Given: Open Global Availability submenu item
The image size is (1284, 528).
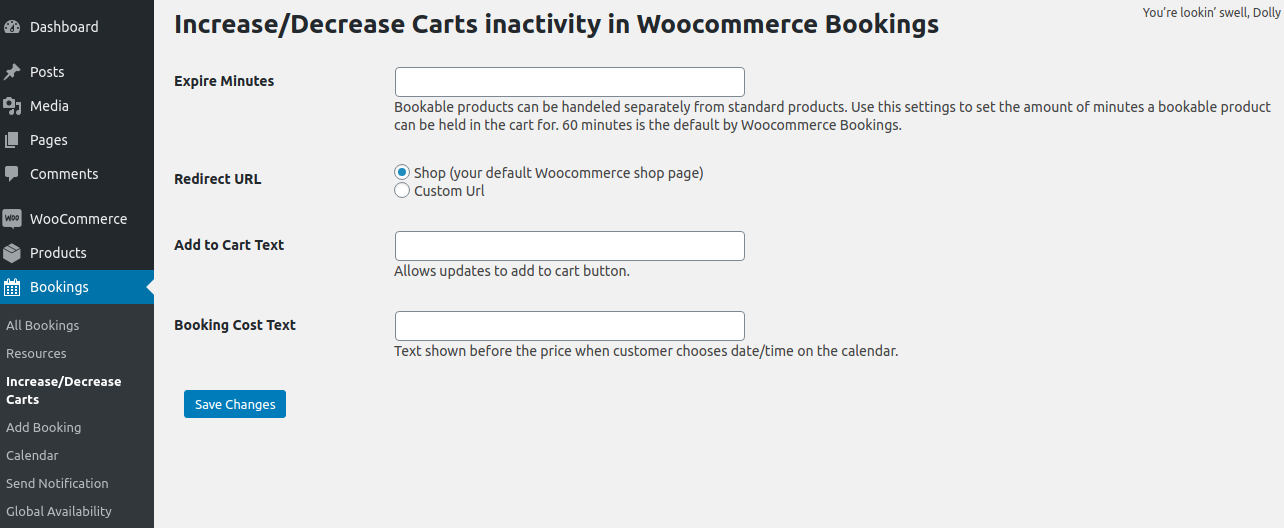Looking at the screenshot, I should (x=59, y=512).
